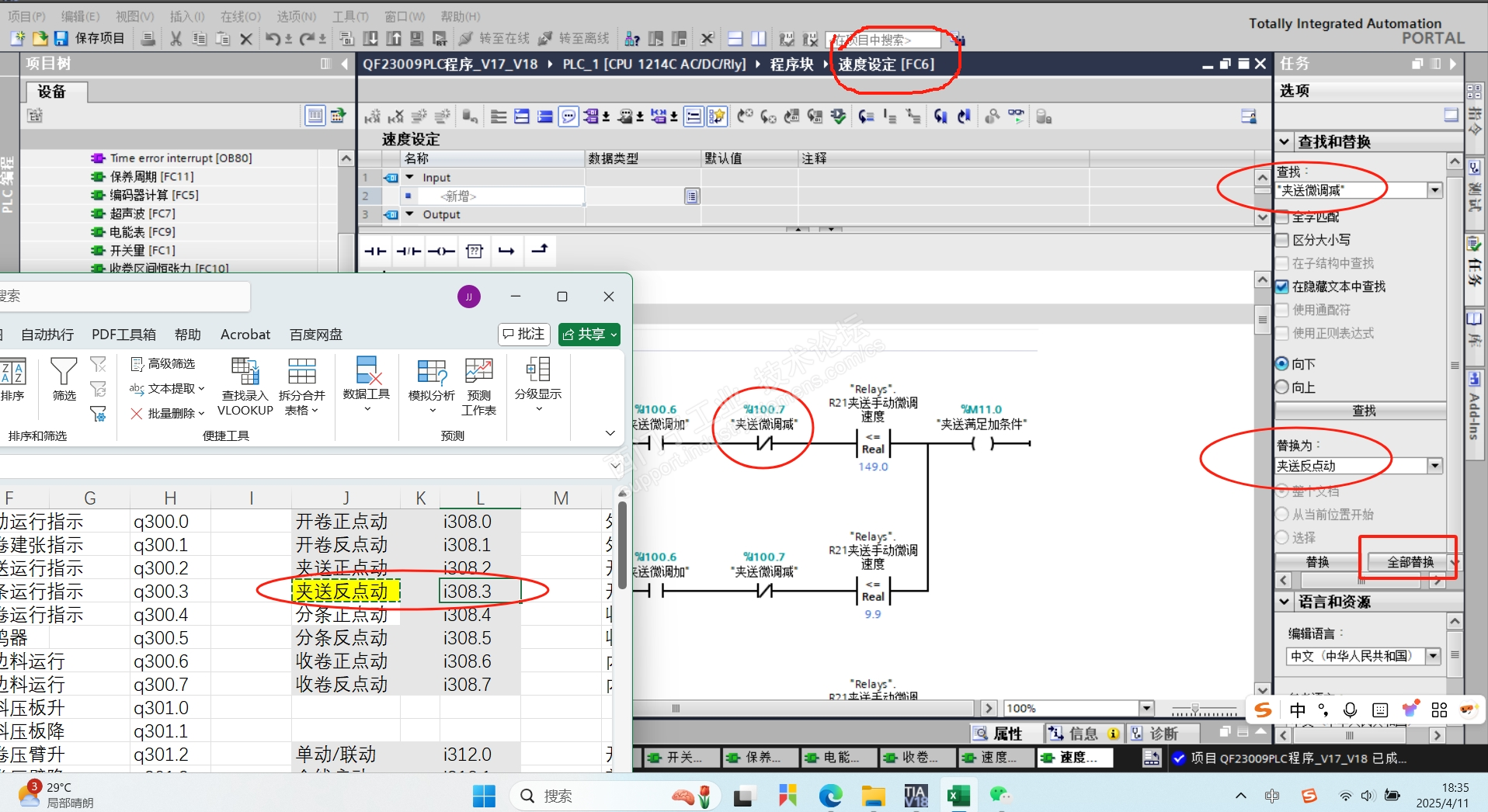Toggle network comments speech-bubble icon

pos(569,116)
